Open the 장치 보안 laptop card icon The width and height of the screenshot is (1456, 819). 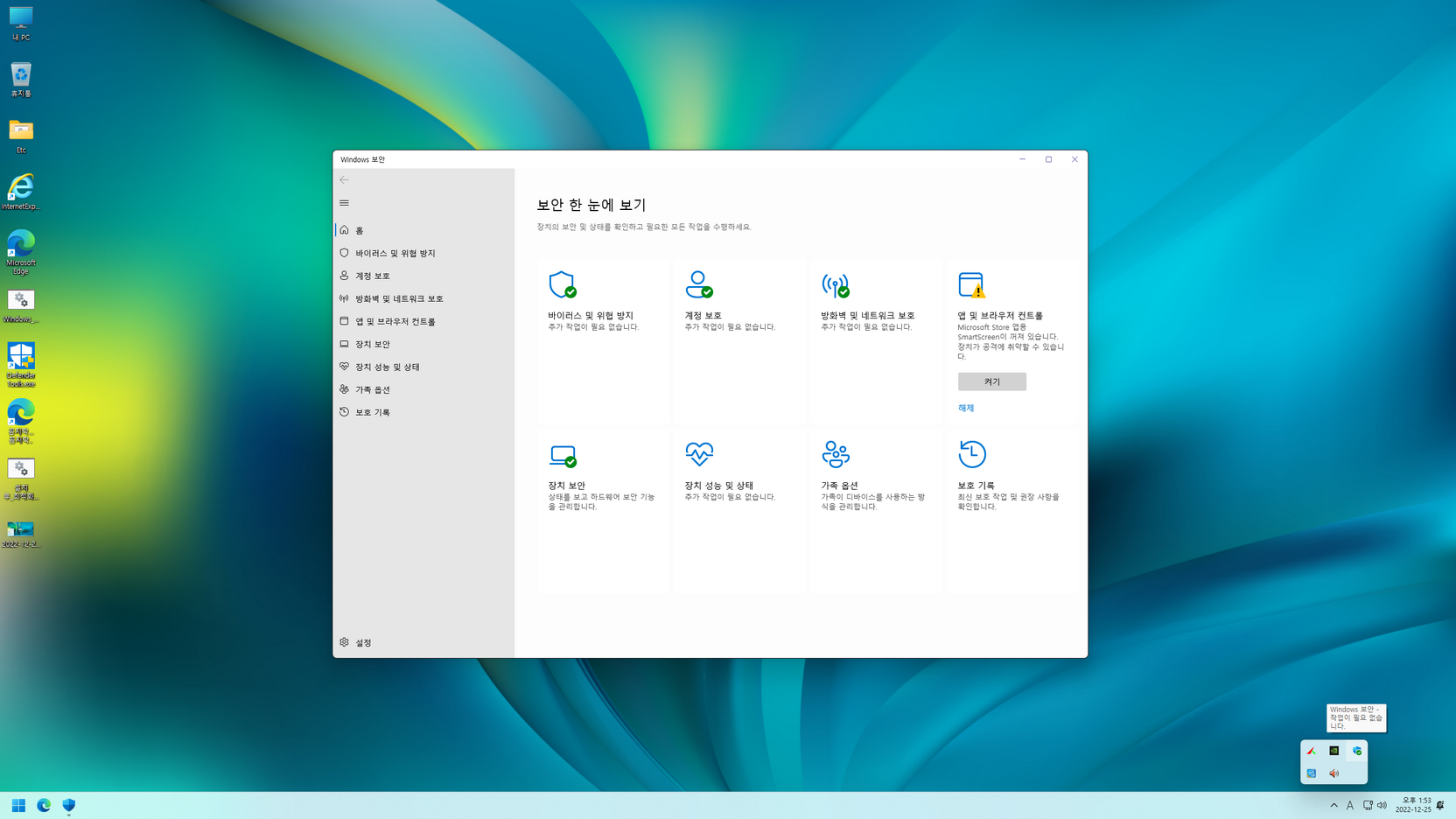click(x=562, y=455)
